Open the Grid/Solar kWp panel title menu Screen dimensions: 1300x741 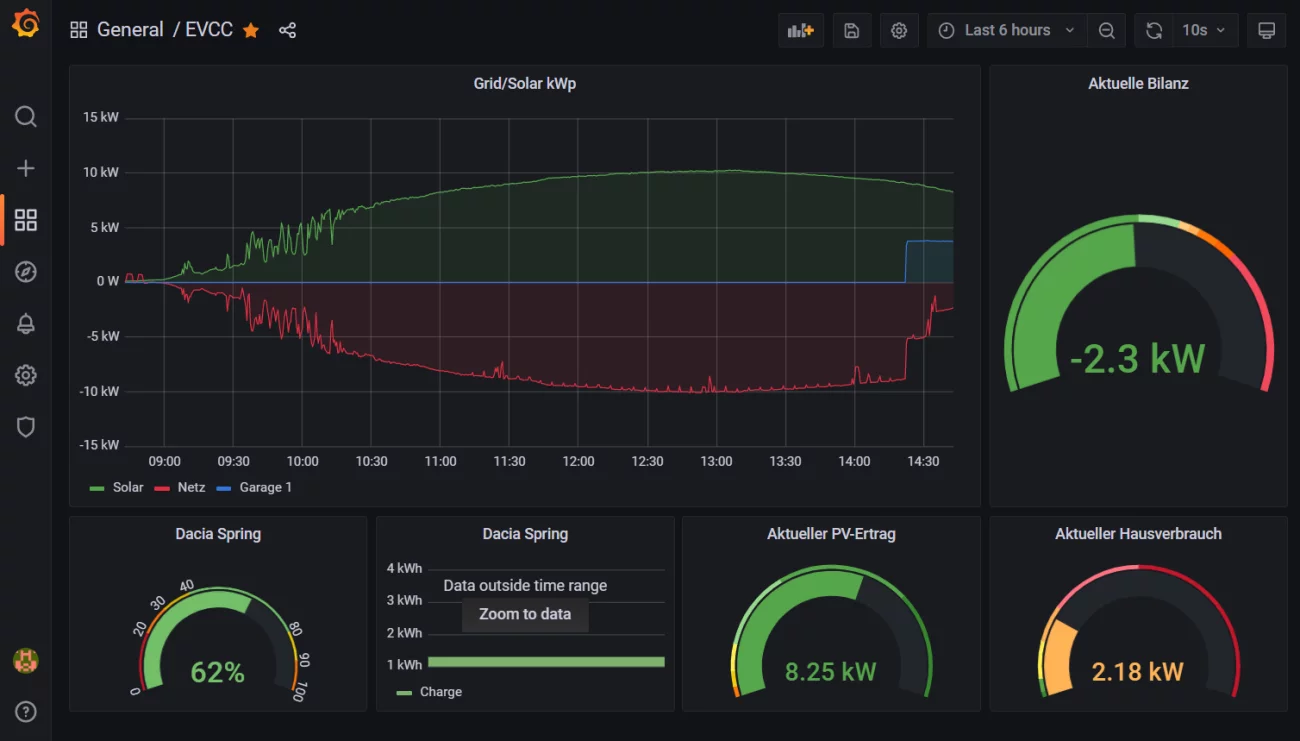tap(524, 84)
